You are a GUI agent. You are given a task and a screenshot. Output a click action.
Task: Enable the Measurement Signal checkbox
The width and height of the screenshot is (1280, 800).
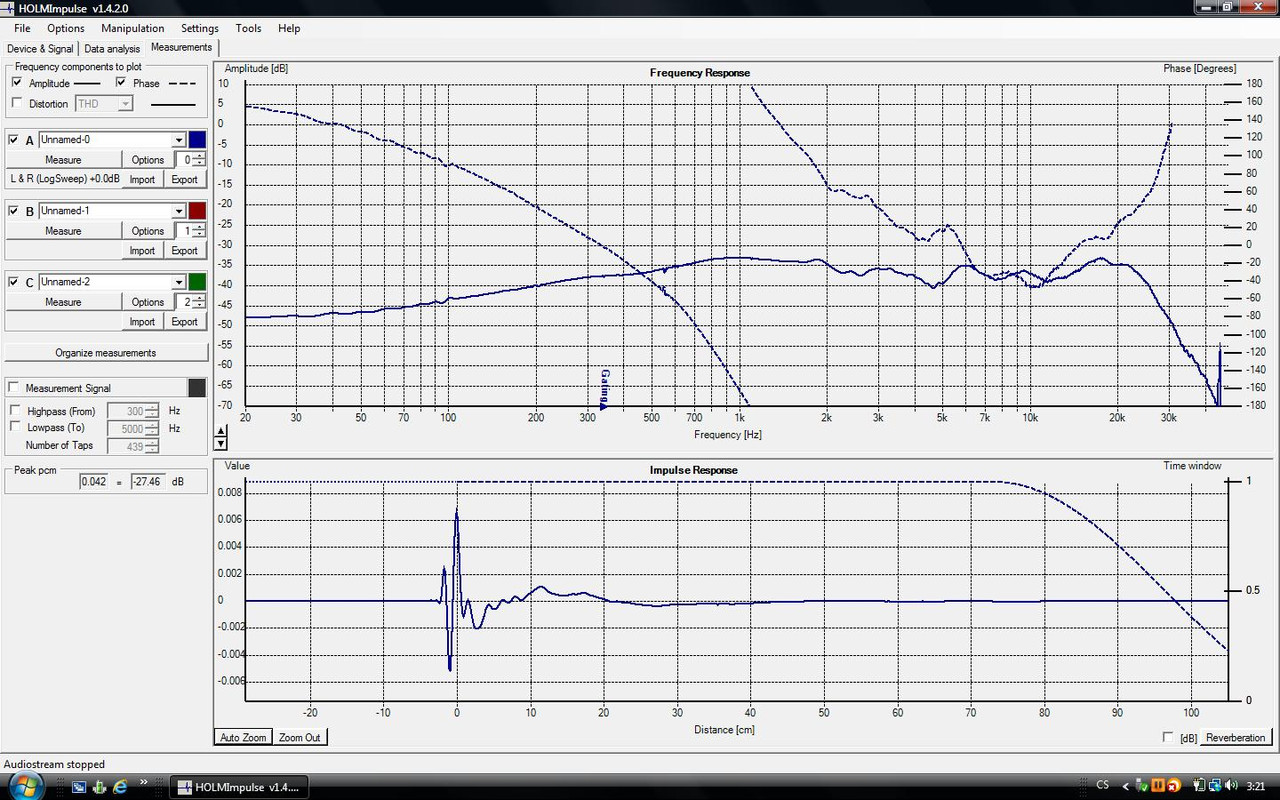click(14, 388)
